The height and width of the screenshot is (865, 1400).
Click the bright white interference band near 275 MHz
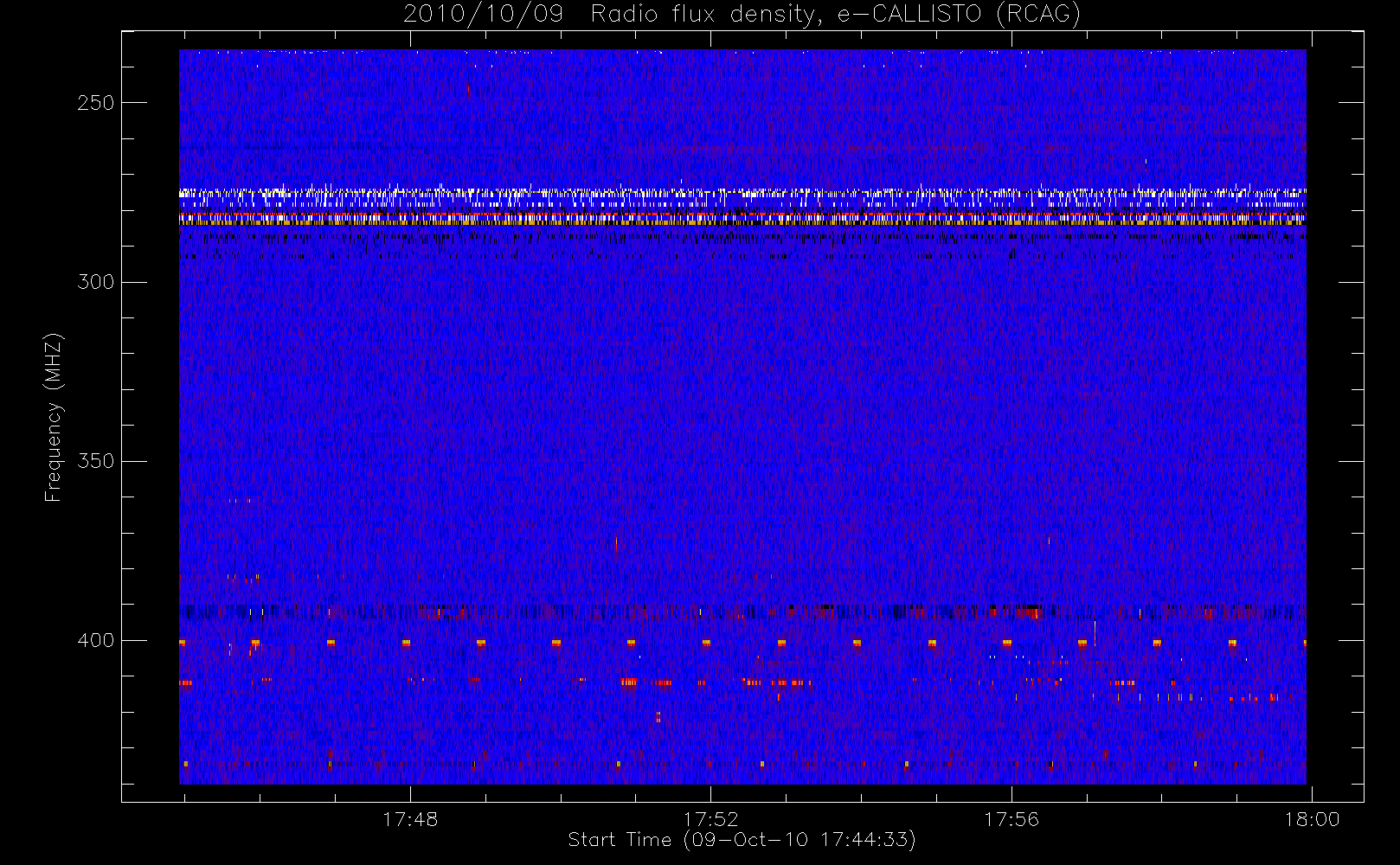tap(742, 194)
